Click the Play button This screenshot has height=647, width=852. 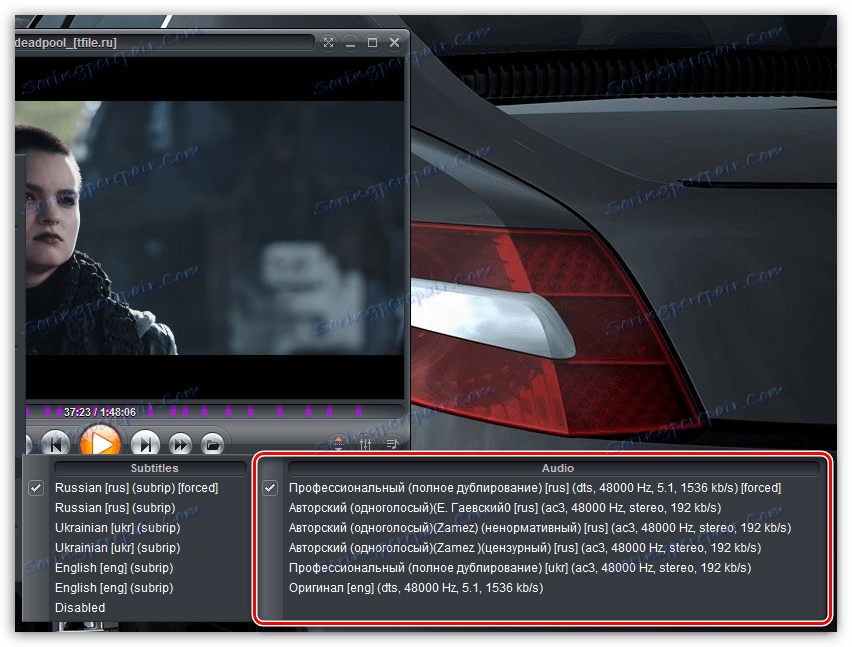pyautogui.click(x=100, y=443)
